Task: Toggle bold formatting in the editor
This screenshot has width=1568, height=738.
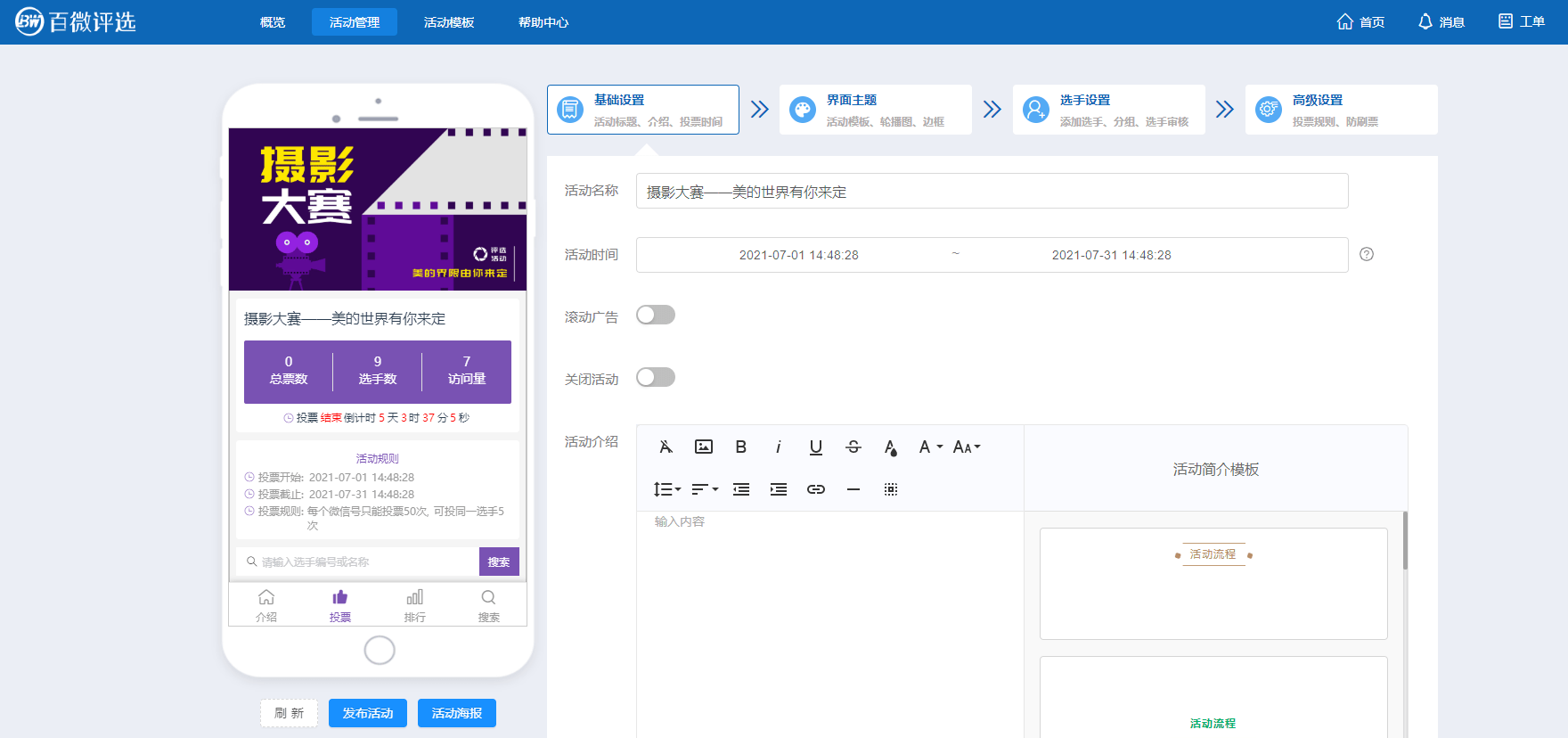Action: pos(740,447)
